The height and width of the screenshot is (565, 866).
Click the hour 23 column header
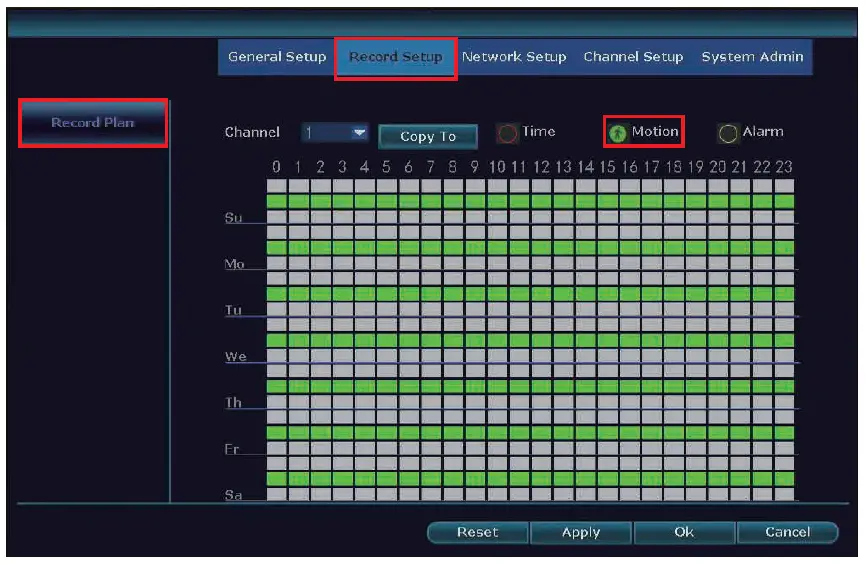[x=784, y=167]
